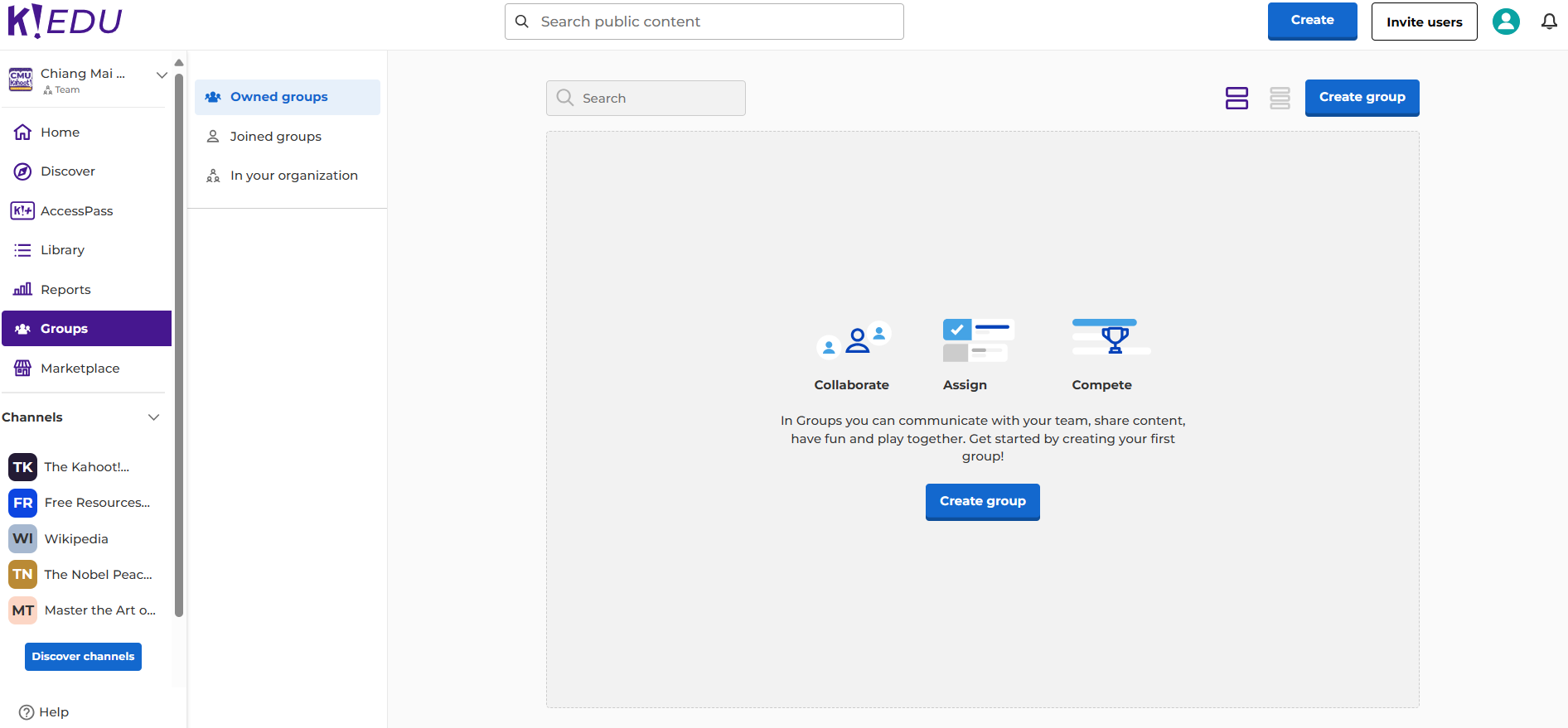Screen dimensions: 1568x728
Task: Open the Marketplace page
Action: click(80, 369)
